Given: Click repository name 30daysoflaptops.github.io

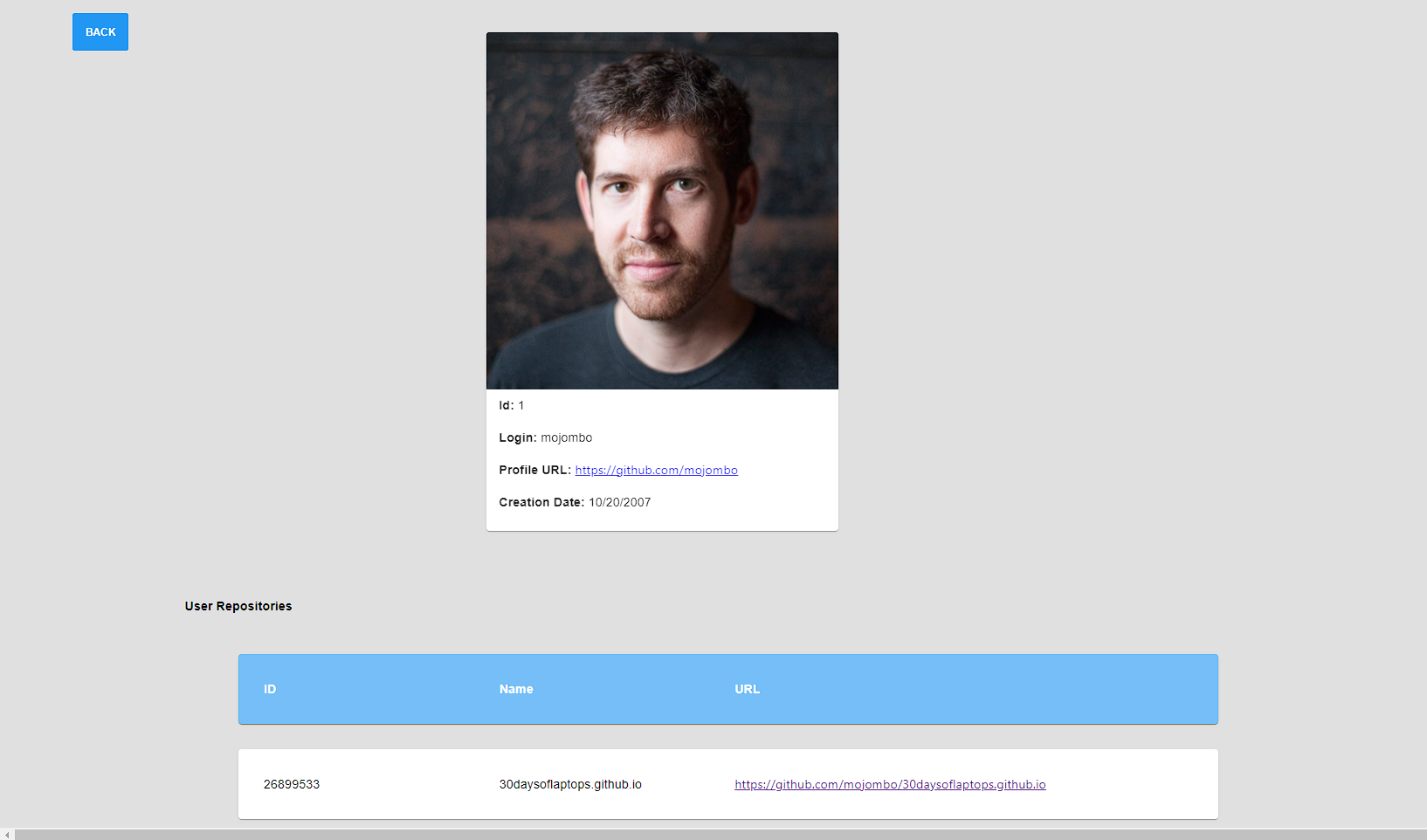Looking at the screenshot, I should coord(570,784).
